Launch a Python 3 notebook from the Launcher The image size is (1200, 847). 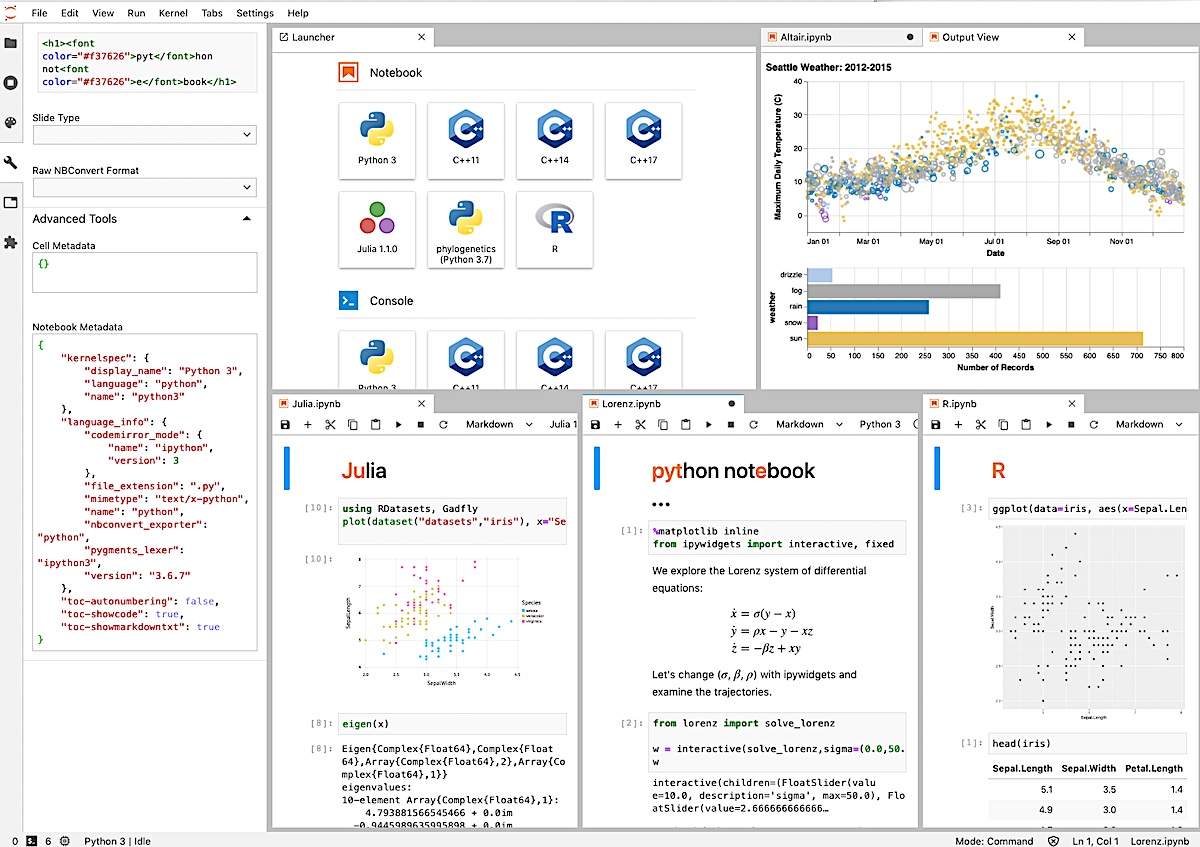click(377, 141)
